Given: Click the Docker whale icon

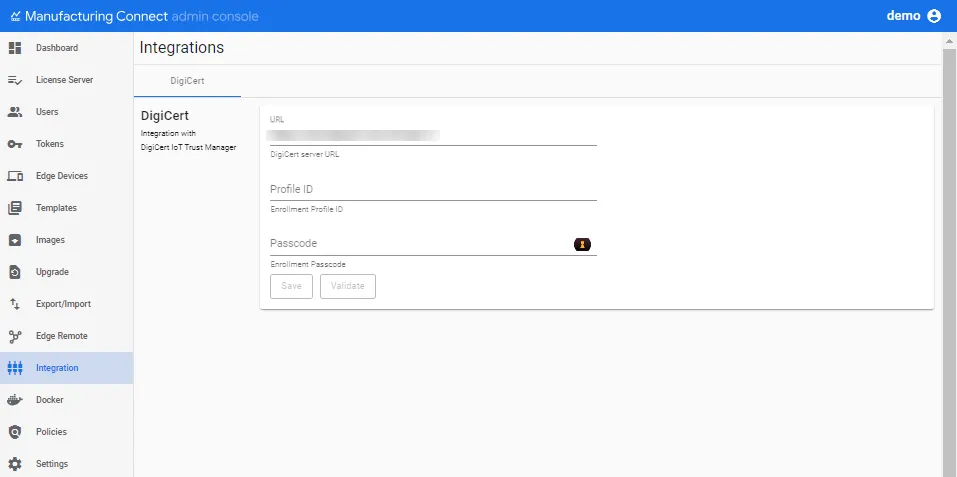Looking at the screenshot, I should [15, 400].
